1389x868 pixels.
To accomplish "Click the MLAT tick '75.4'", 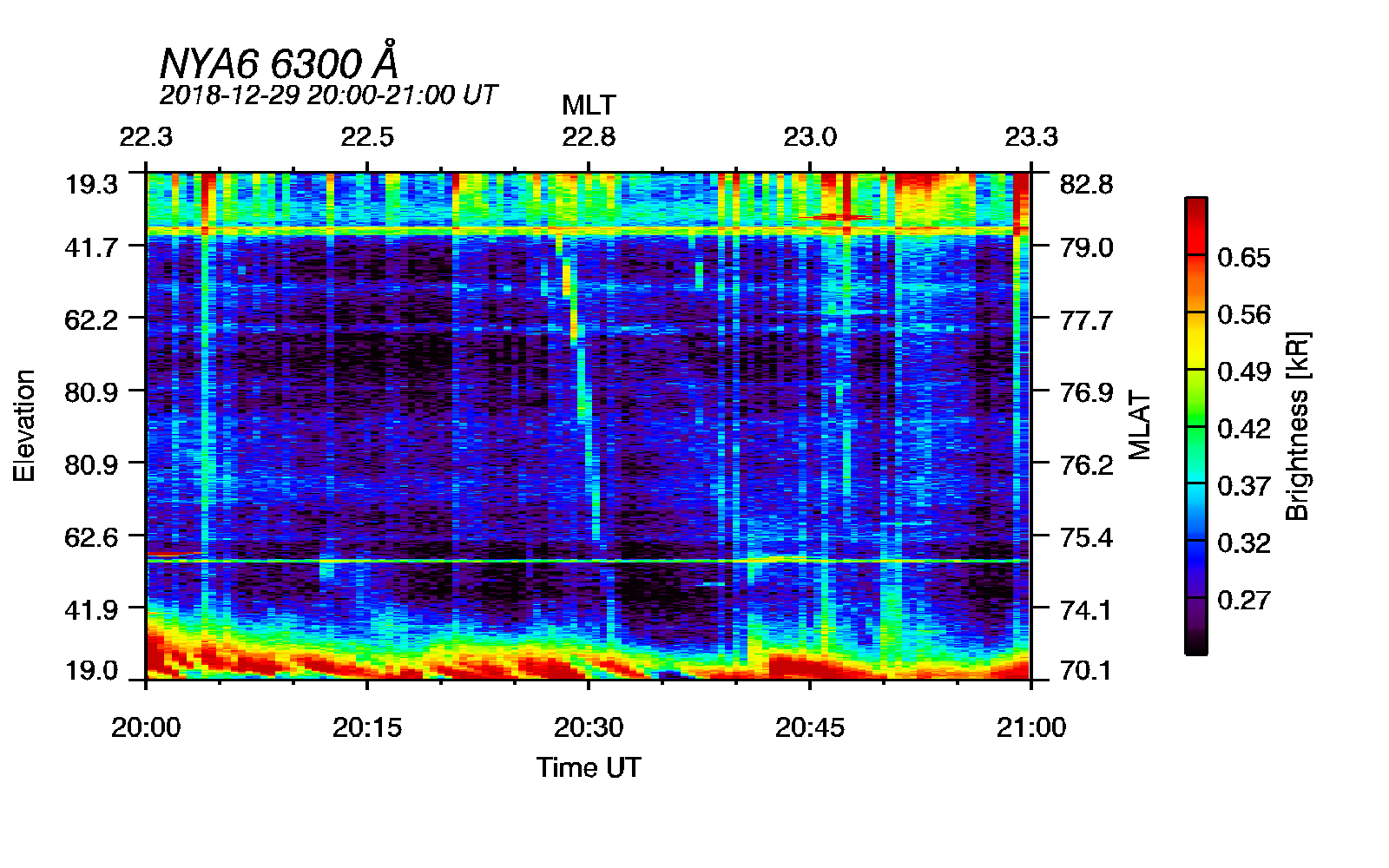I will 1086,537.
